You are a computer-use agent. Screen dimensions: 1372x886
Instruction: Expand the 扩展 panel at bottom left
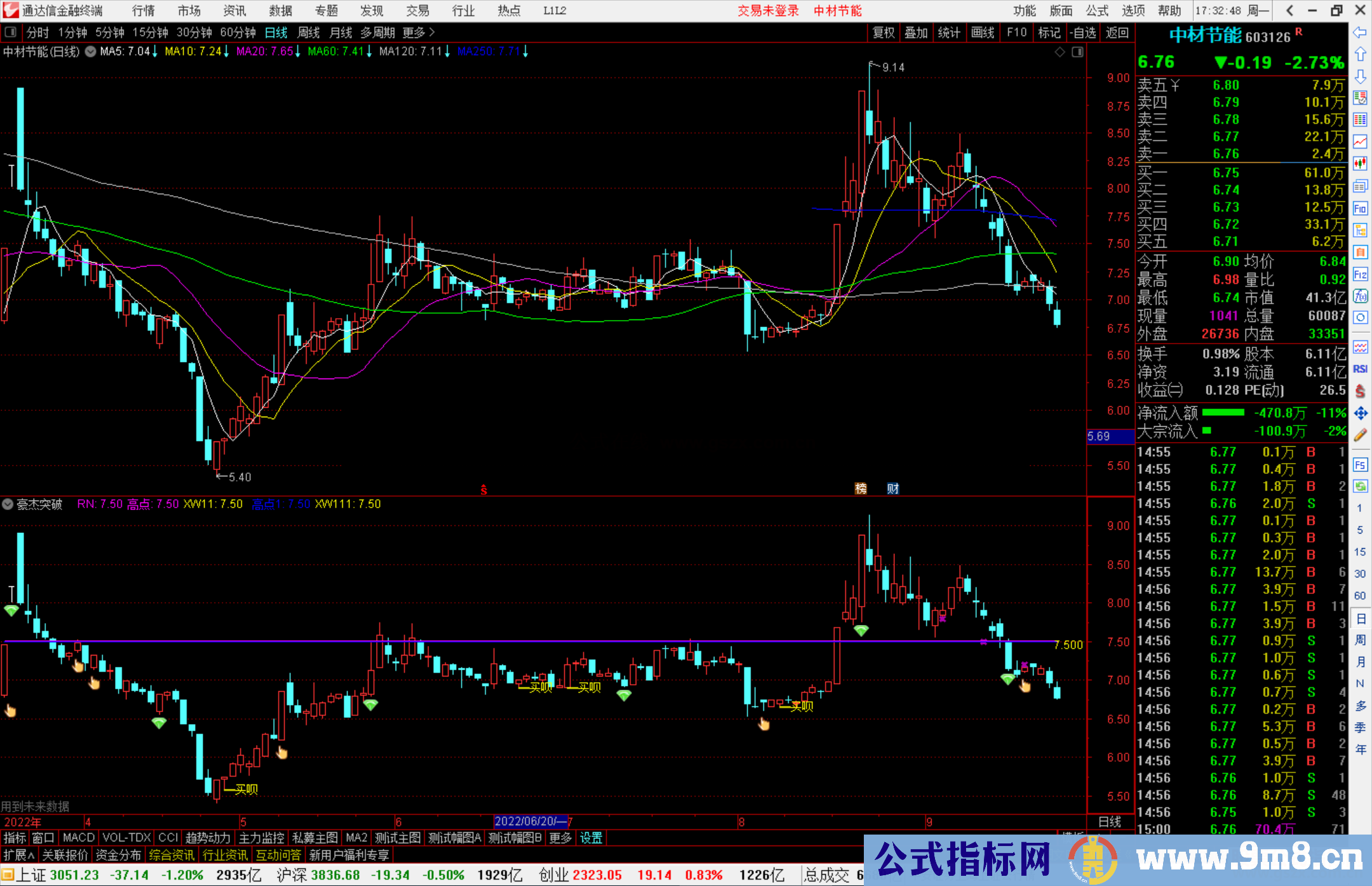[19, 855]
